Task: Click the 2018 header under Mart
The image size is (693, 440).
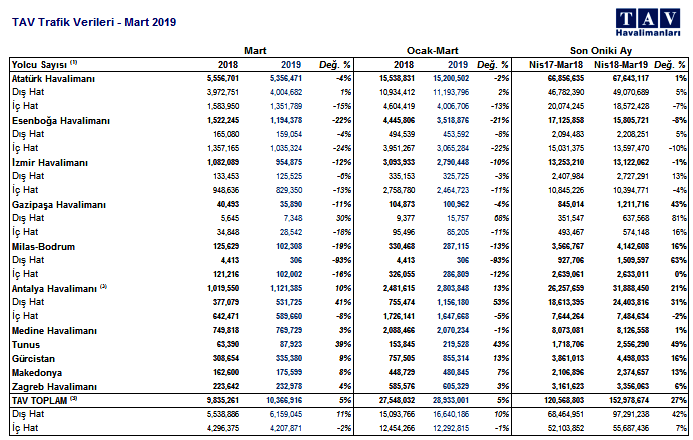Action: pyautogui.click(x=228, y=64)
